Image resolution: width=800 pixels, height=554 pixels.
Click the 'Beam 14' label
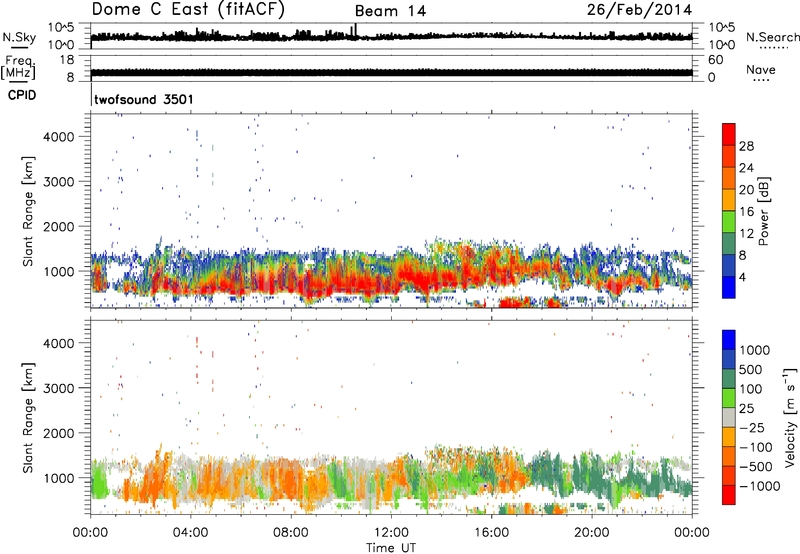[390, 11]
